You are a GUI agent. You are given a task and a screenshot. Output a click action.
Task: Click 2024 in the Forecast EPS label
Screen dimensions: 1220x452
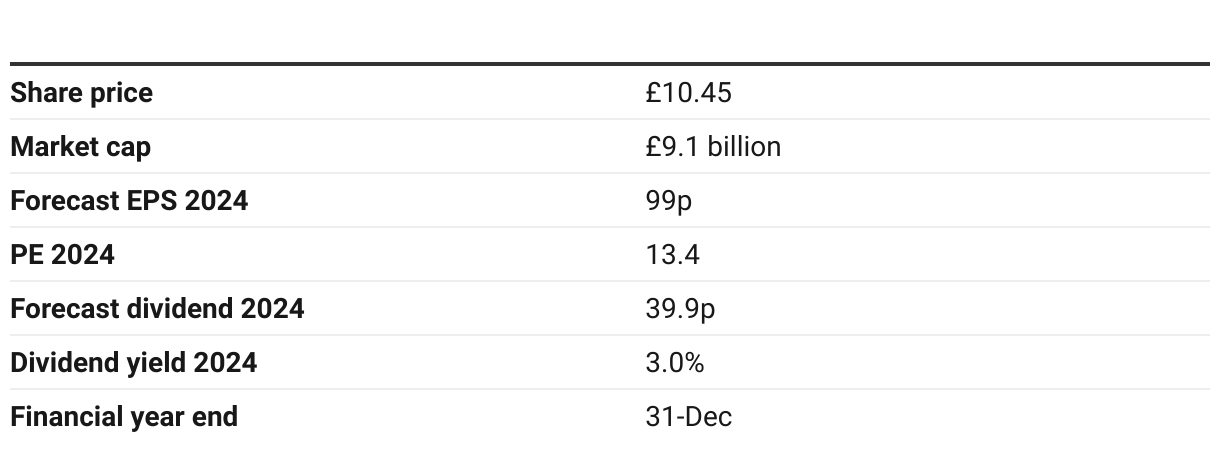[215, 201]
